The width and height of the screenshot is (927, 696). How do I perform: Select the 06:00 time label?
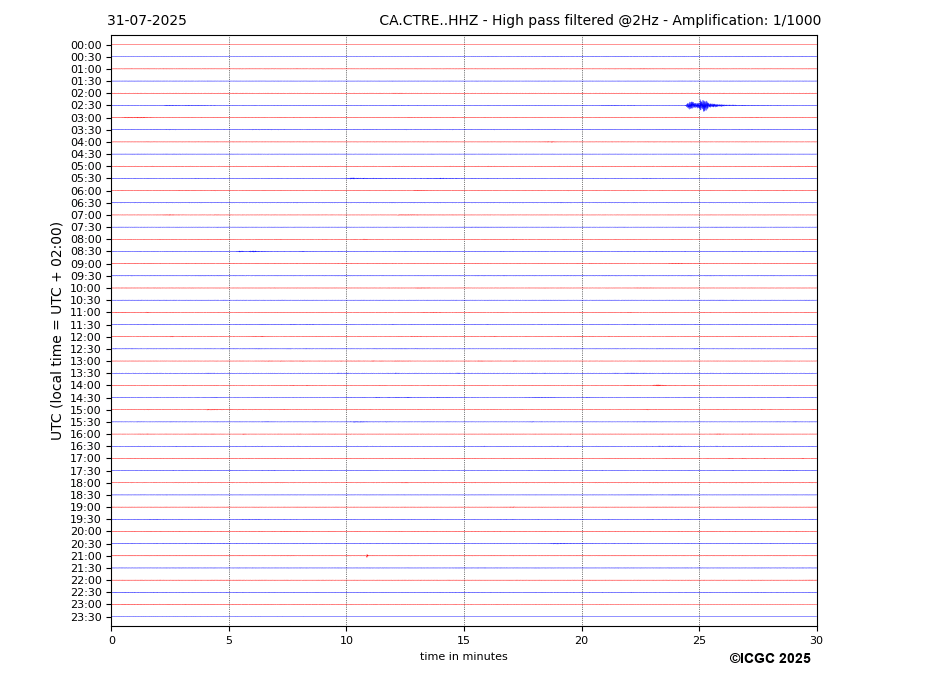[x=86, y=191]
